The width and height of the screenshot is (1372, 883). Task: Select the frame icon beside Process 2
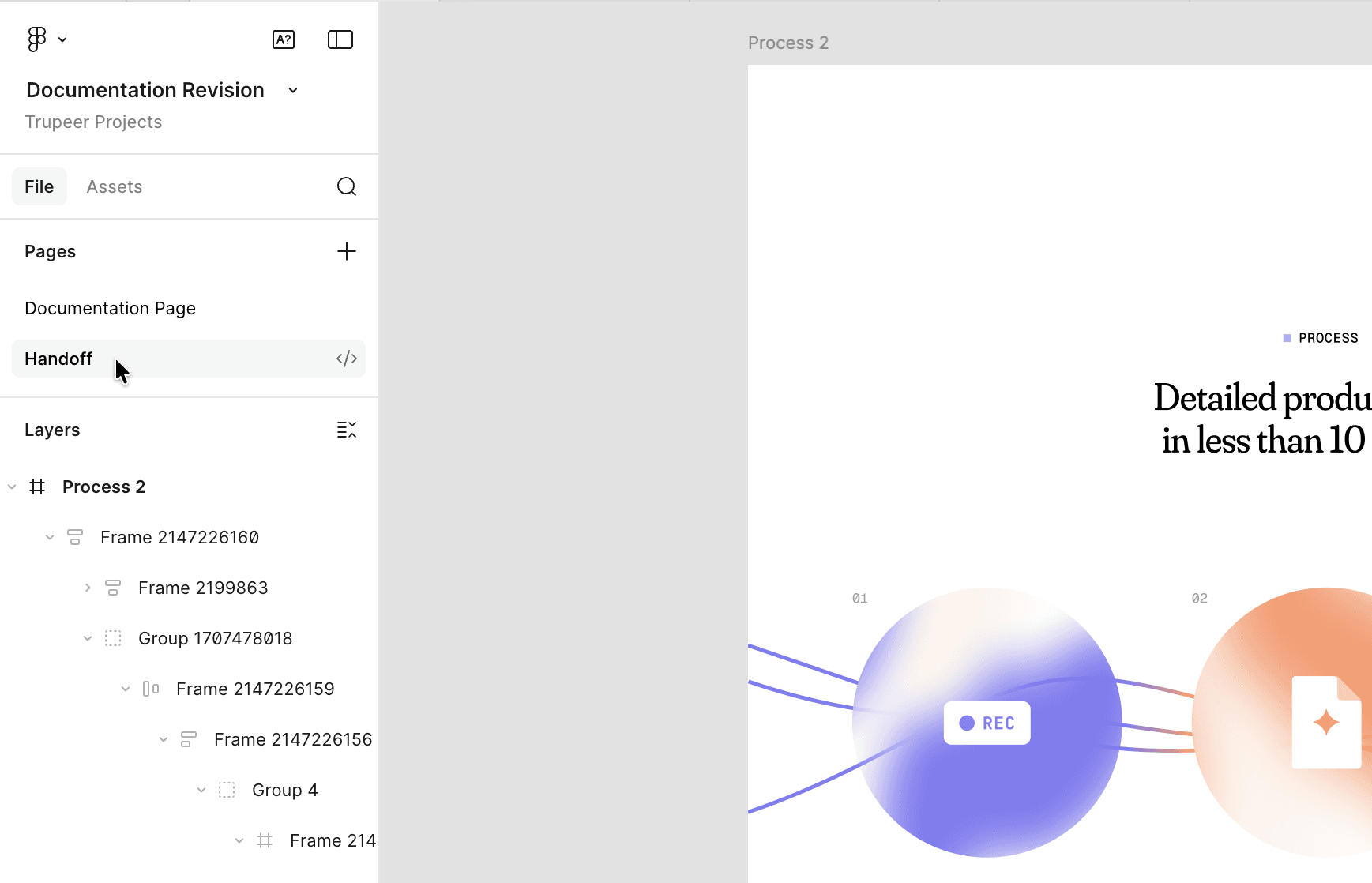tap(37, 486)
